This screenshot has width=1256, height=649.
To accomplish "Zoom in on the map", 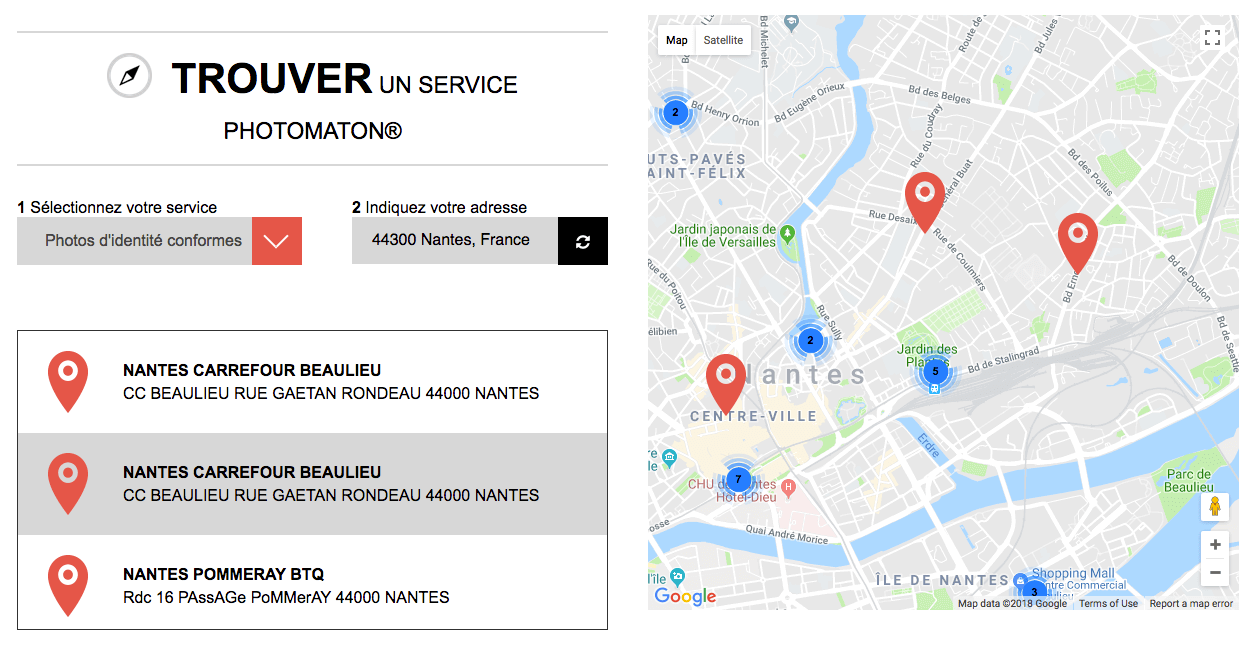I will pos(1215,545).
